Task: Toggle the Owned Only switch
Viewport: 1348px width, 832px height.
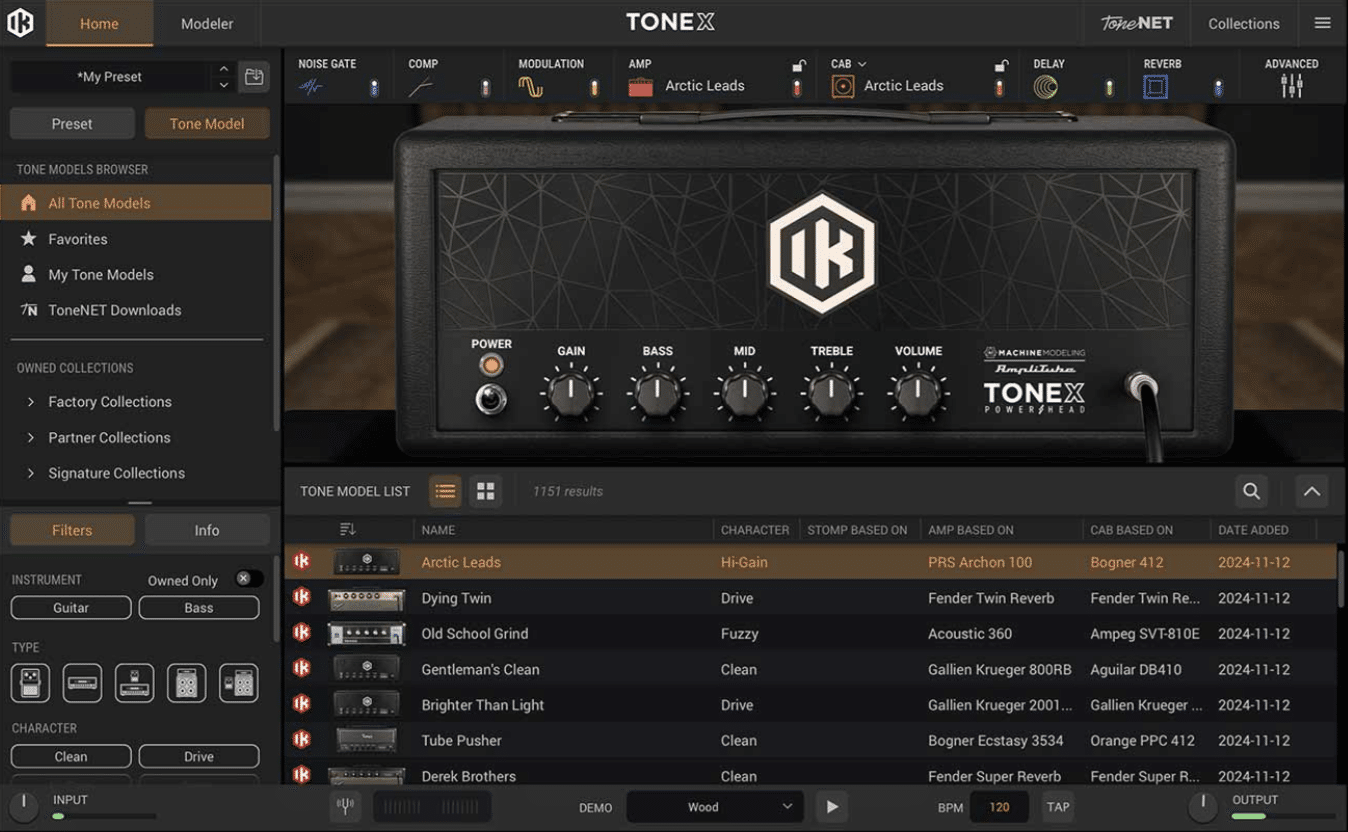Action: 249,579
